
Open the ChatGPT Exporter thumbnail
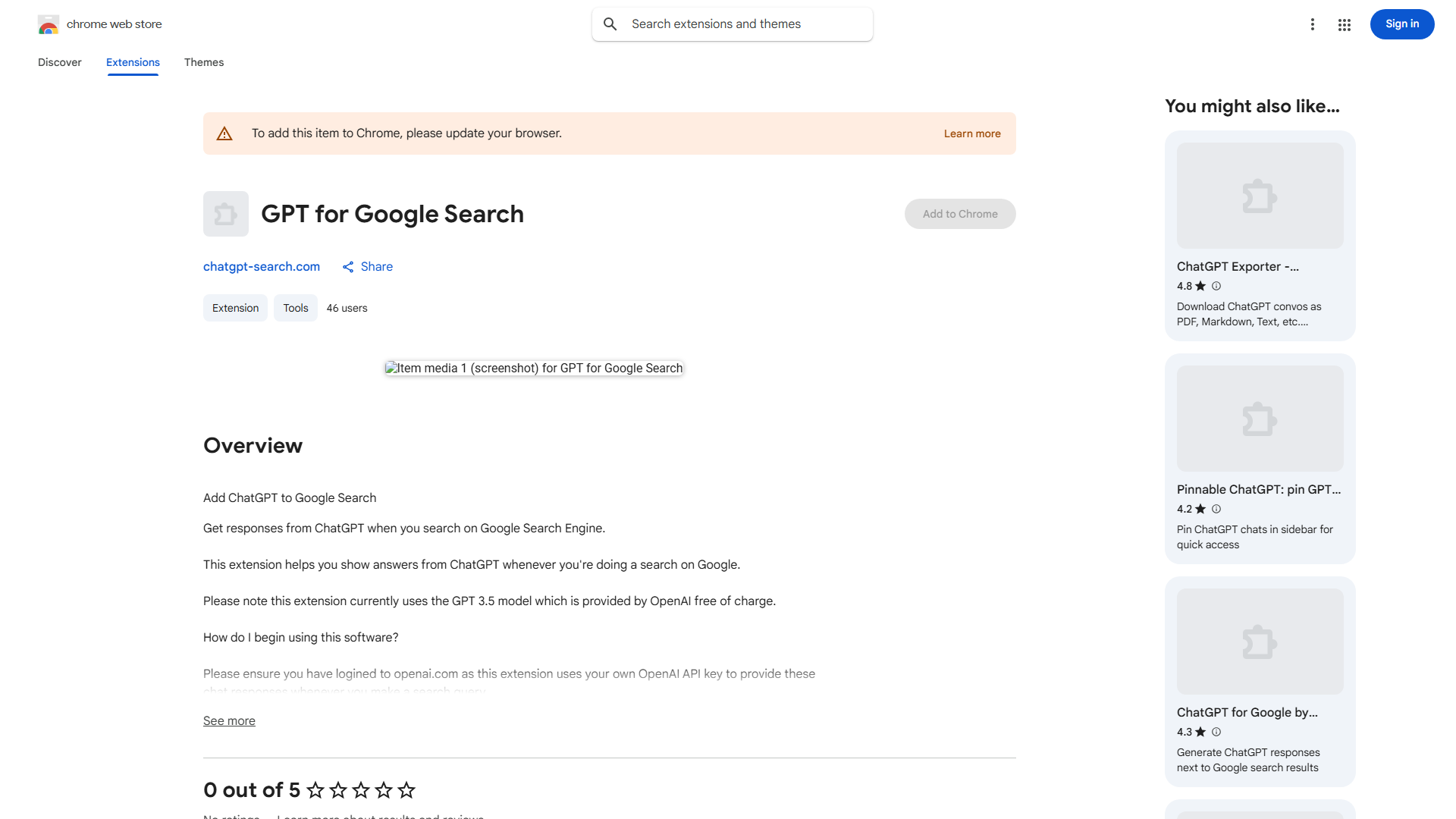pos(1259,195)
